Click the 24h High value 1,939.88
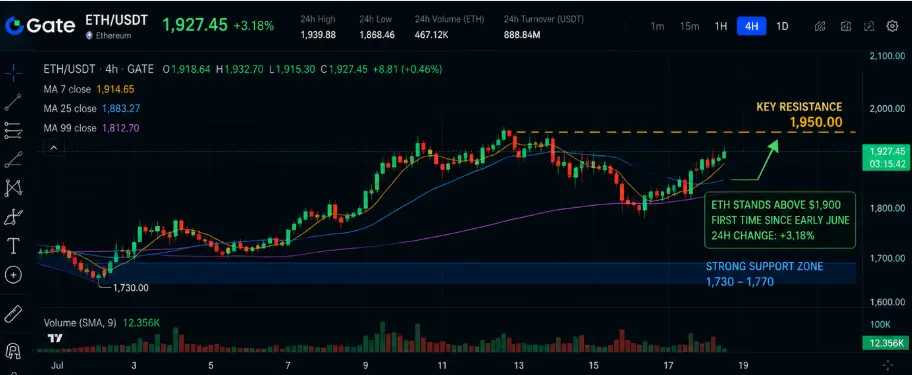Viewport: 912px width, 375px height. 318,35
